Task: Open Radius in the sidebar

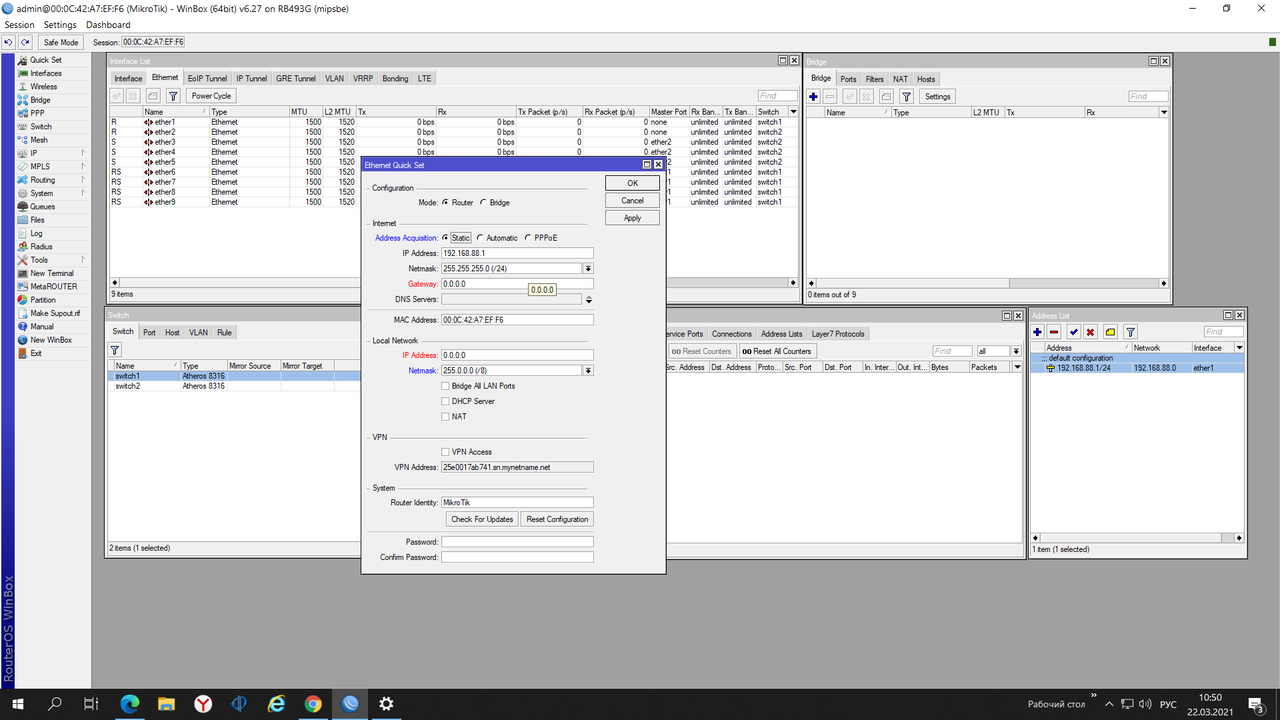Action: pos(41,246)
